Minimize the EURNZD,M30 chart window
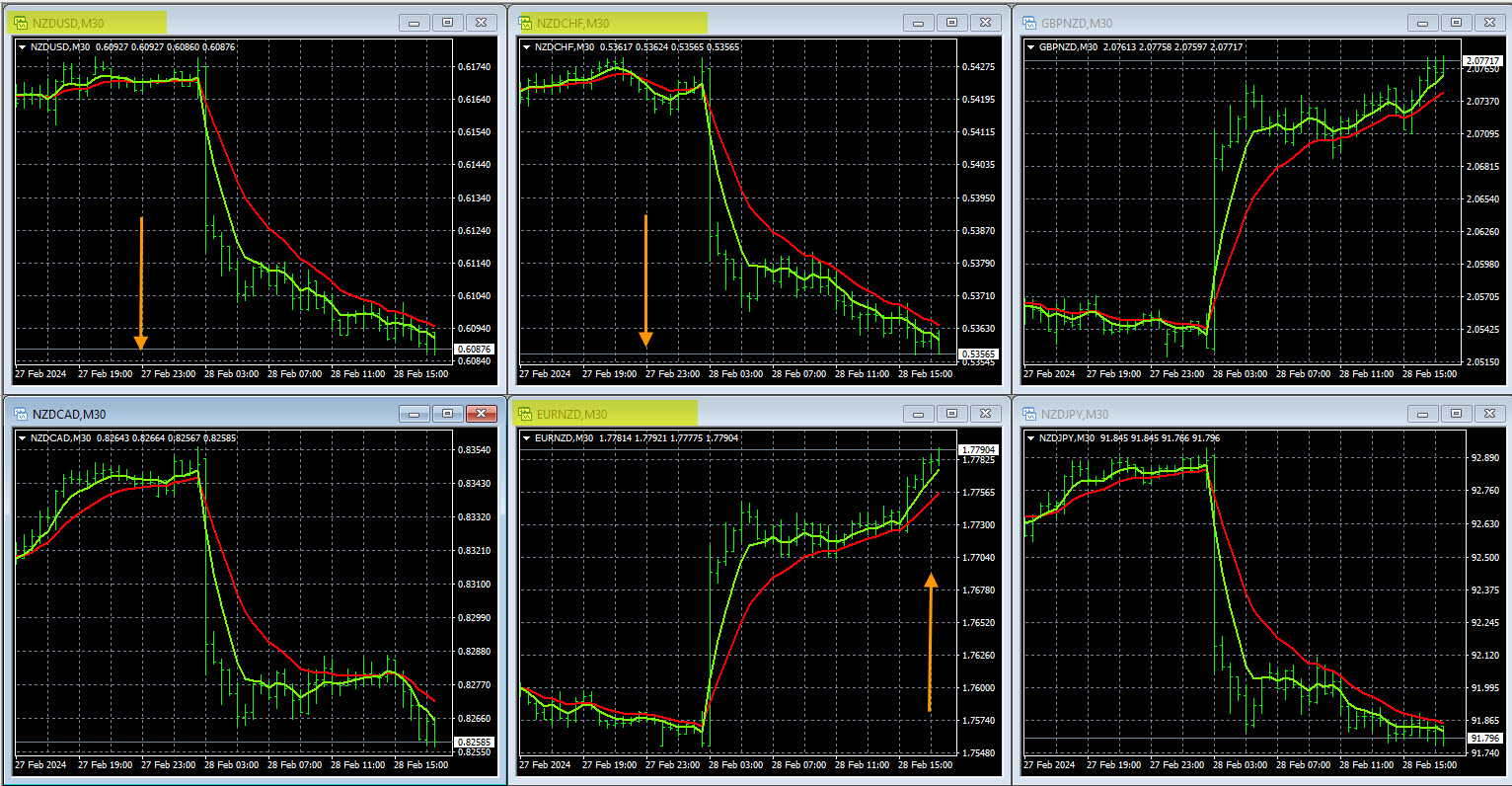Image resolution: width=1512 pixels, height=786 pixels. tap(918, 414)
